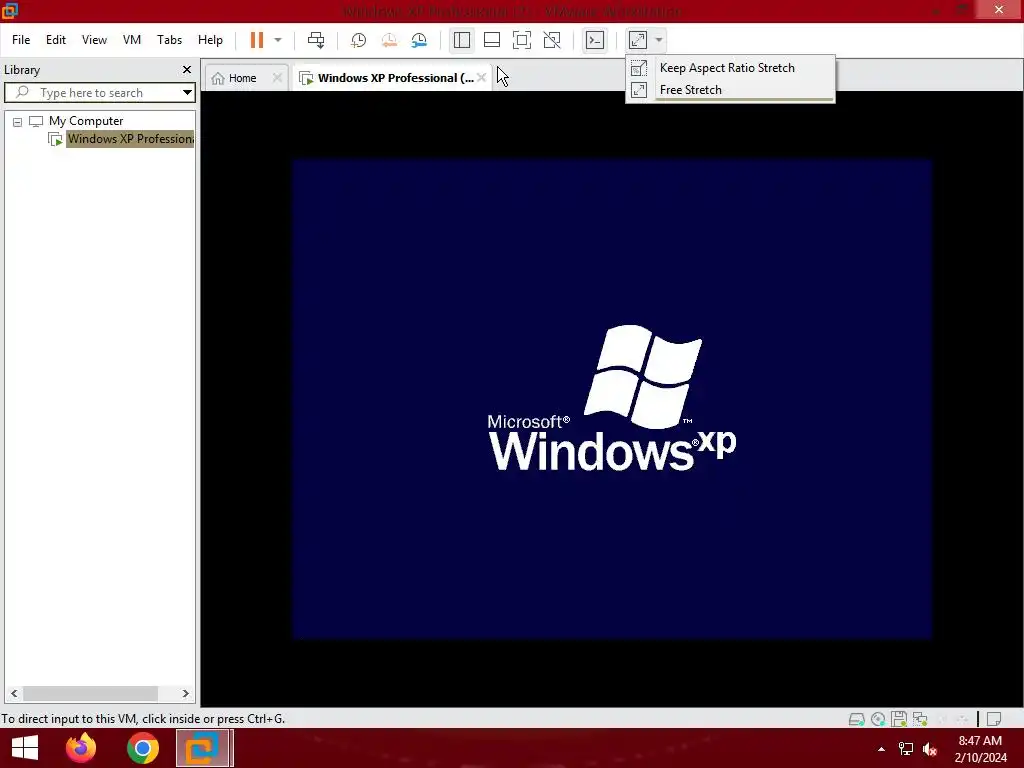Open the Windows Start menu

[25, 748]
